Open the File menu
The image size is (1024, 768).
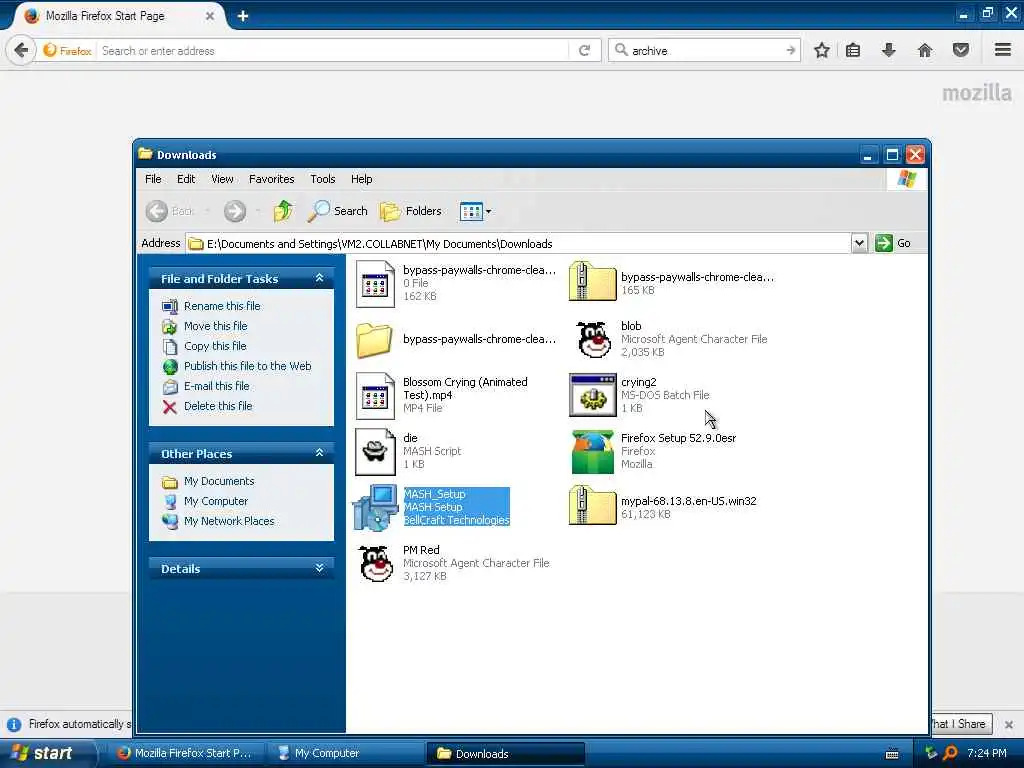coord(153,179)
